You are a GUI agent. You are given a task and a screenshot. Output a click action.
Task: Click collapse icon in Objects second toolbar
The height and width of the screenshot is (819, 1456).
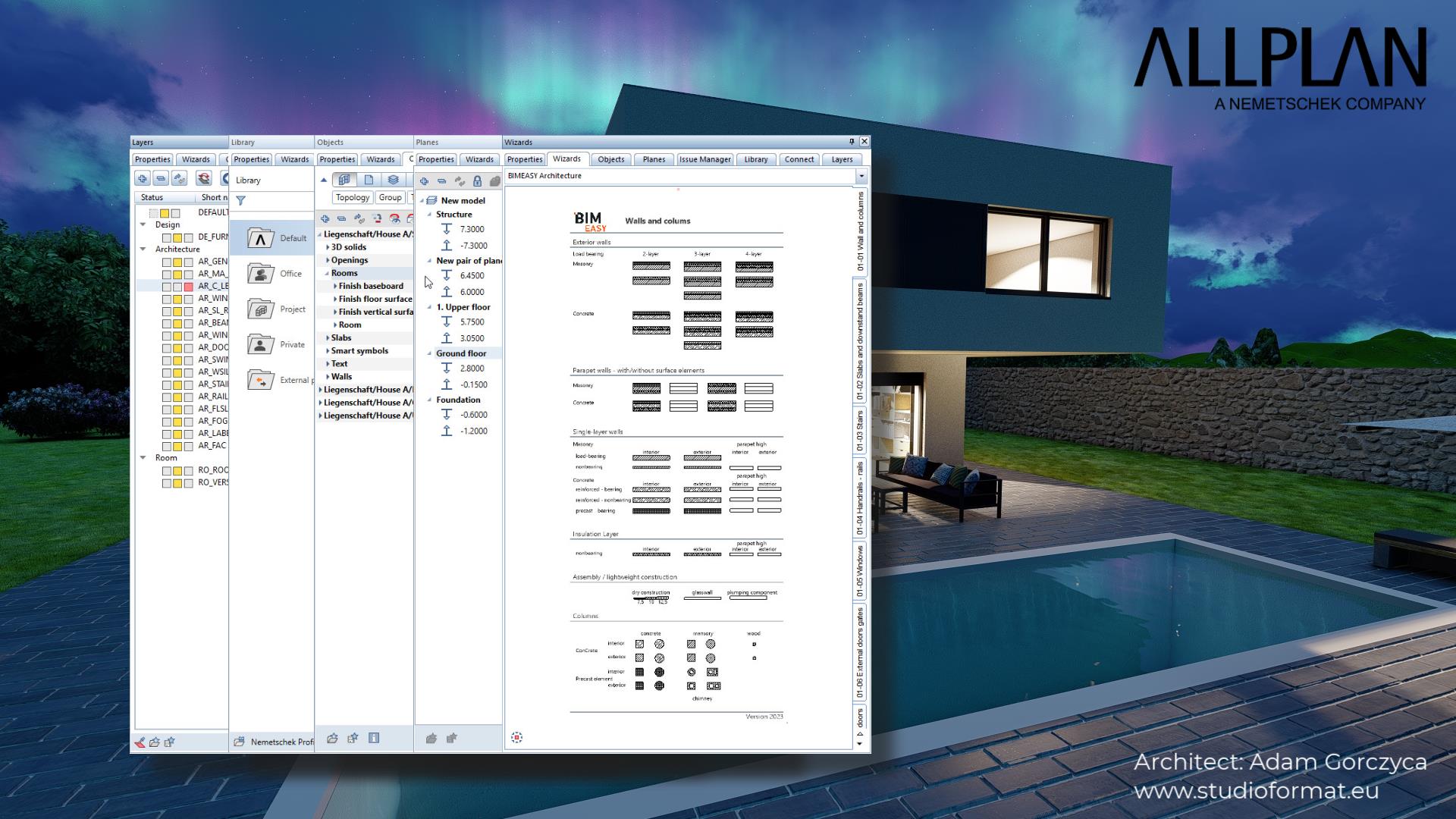[341, 218]
